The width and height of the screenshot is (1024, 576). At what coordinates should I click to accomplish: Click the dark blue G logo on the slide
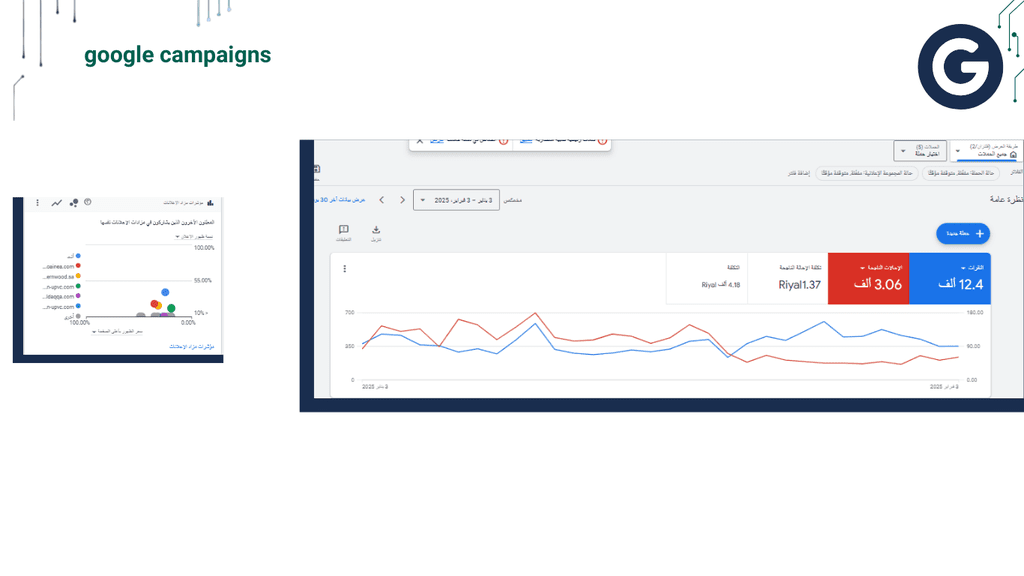click(960, 67)
